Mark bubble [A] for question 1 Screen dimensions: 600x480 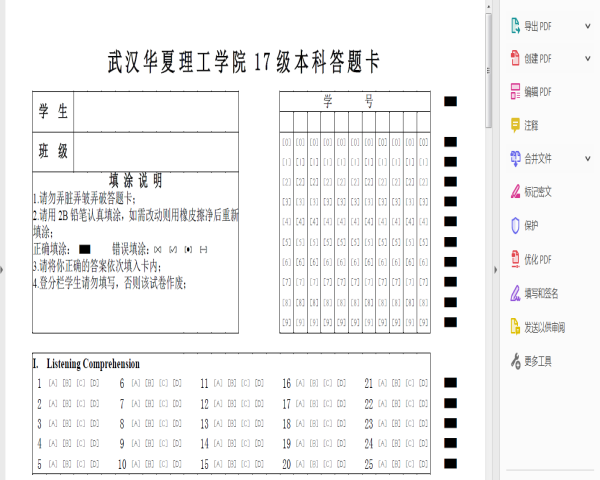53,383
